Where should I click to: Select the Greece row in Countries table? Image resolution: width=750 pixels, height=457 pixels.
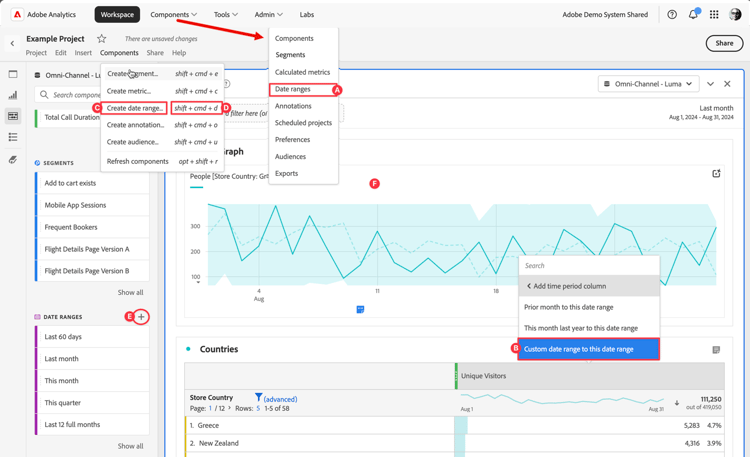click(454, 425)
